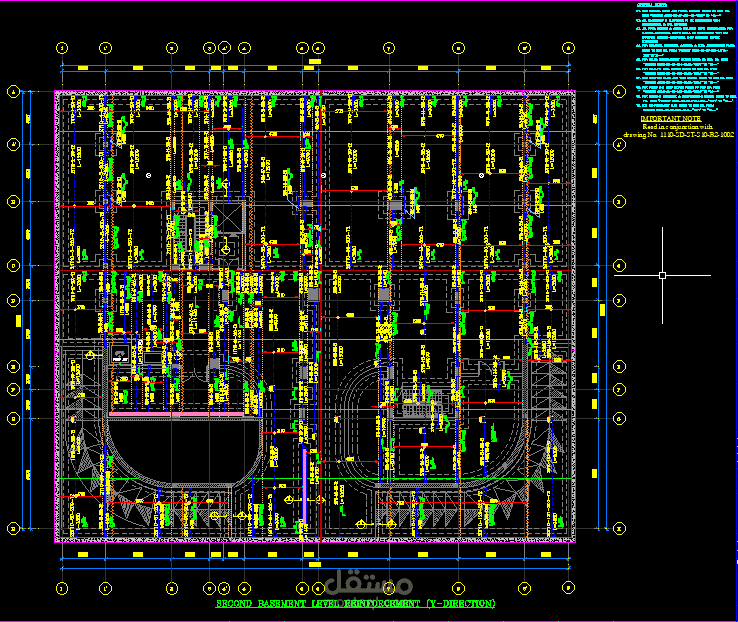
Task: Select the cyan GENERAL NOTES heading
Action: [651, 5]
